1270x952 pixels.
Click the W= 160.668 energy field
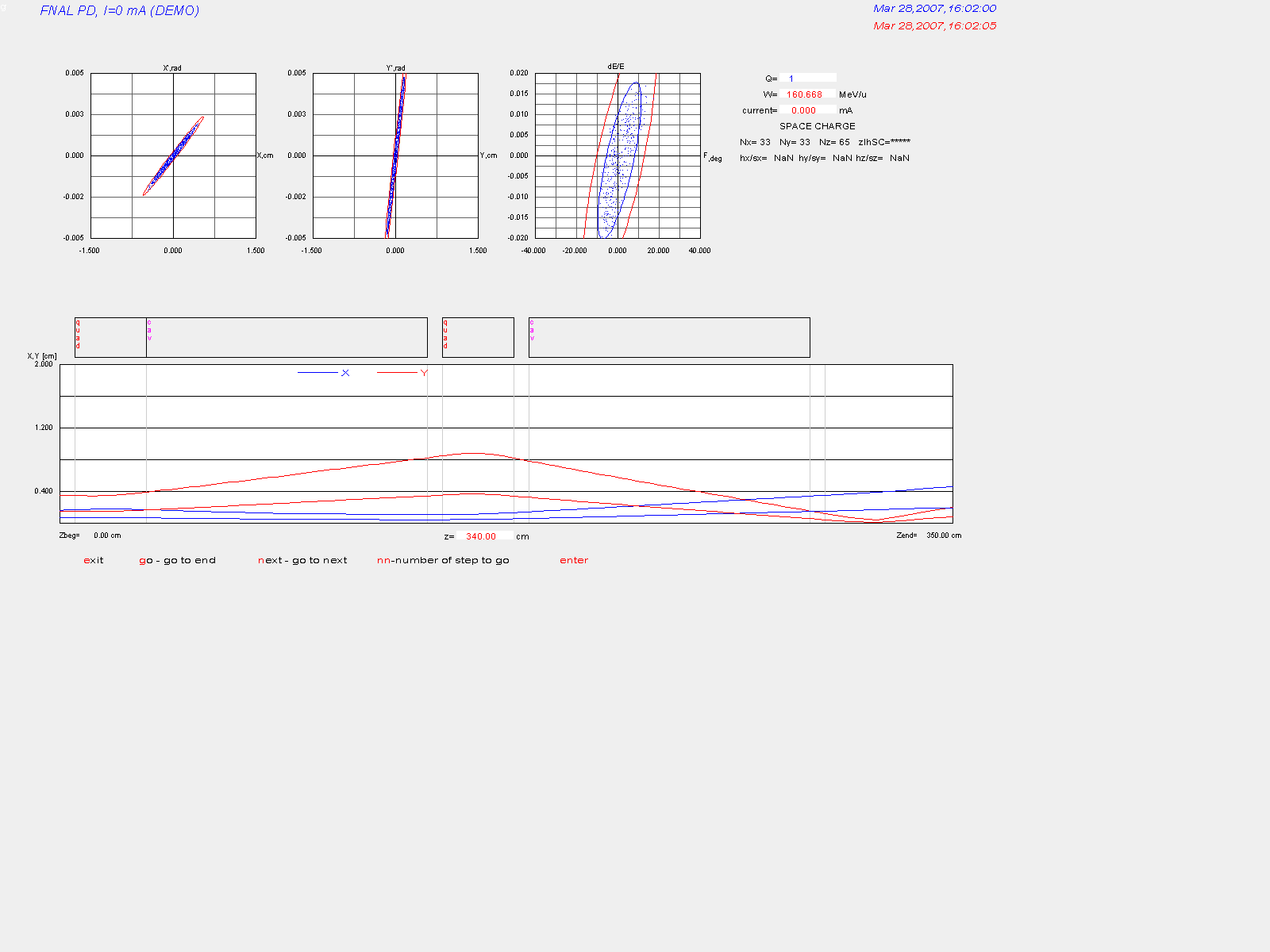(x=808, y=94)
